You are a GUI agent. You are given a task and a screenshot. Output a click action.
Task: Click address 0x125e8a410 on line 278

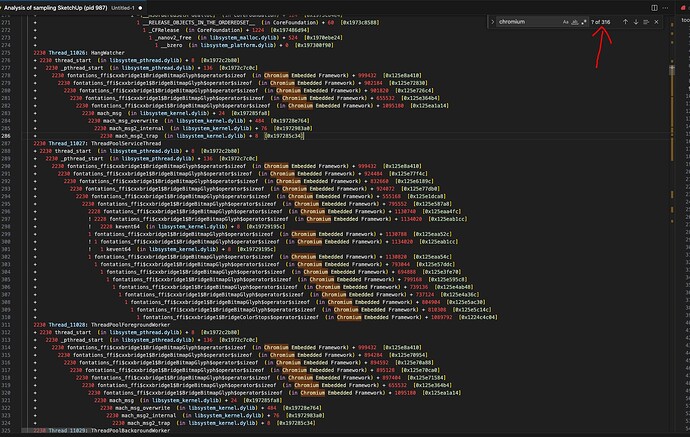click(x=402, y=76)
